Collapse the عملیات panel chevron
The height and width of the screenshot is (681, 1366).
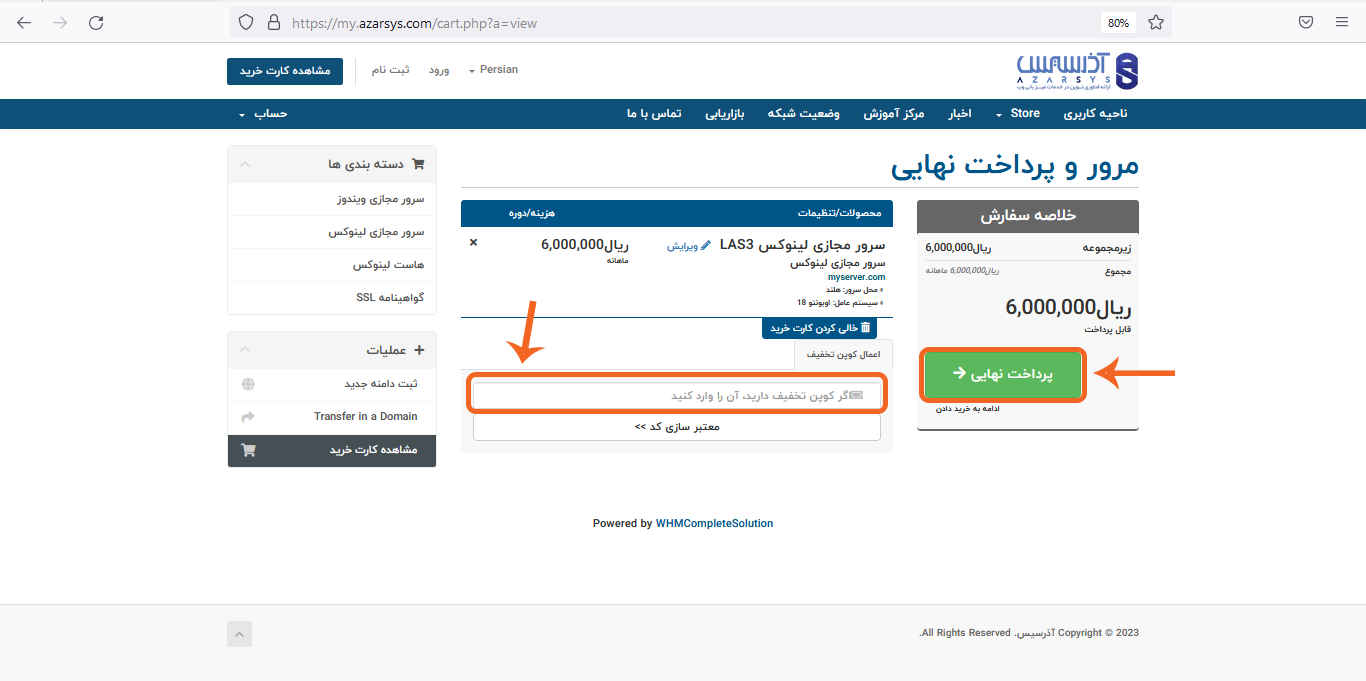pos(245,350)
